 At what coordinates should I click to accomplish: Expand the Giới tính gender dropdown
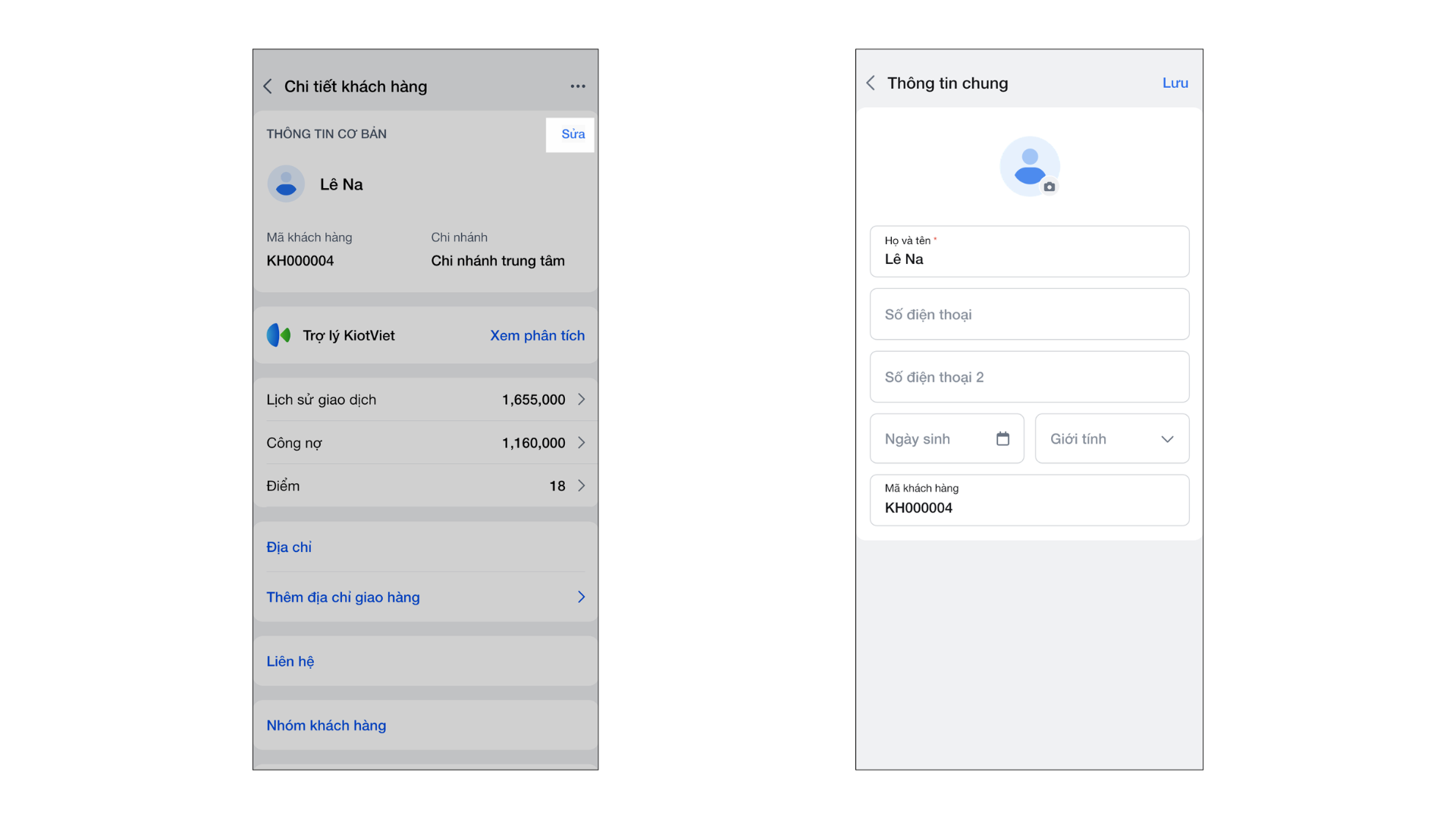coord(1167,439)
